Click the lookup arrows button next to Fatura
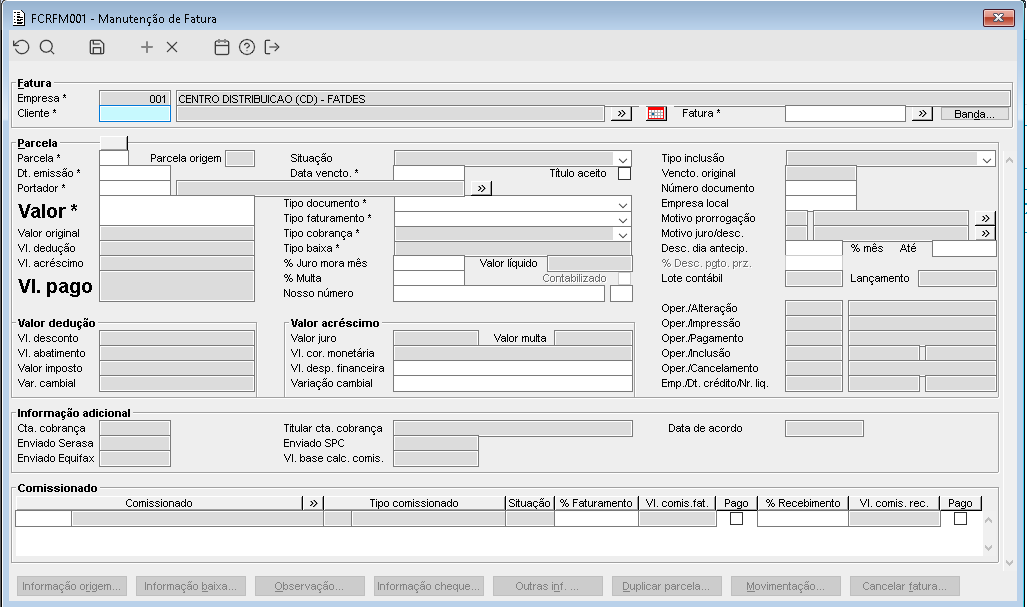 (922, 114)
